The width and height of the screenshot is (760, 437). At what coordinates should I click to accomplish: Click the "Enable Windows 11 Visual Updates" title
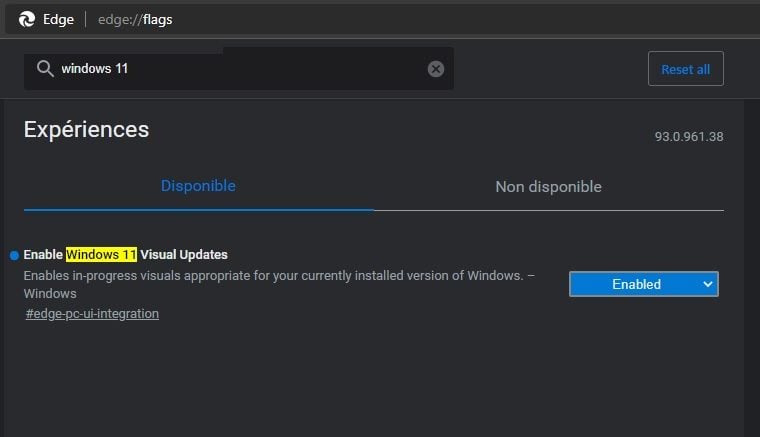click(125, 255)
